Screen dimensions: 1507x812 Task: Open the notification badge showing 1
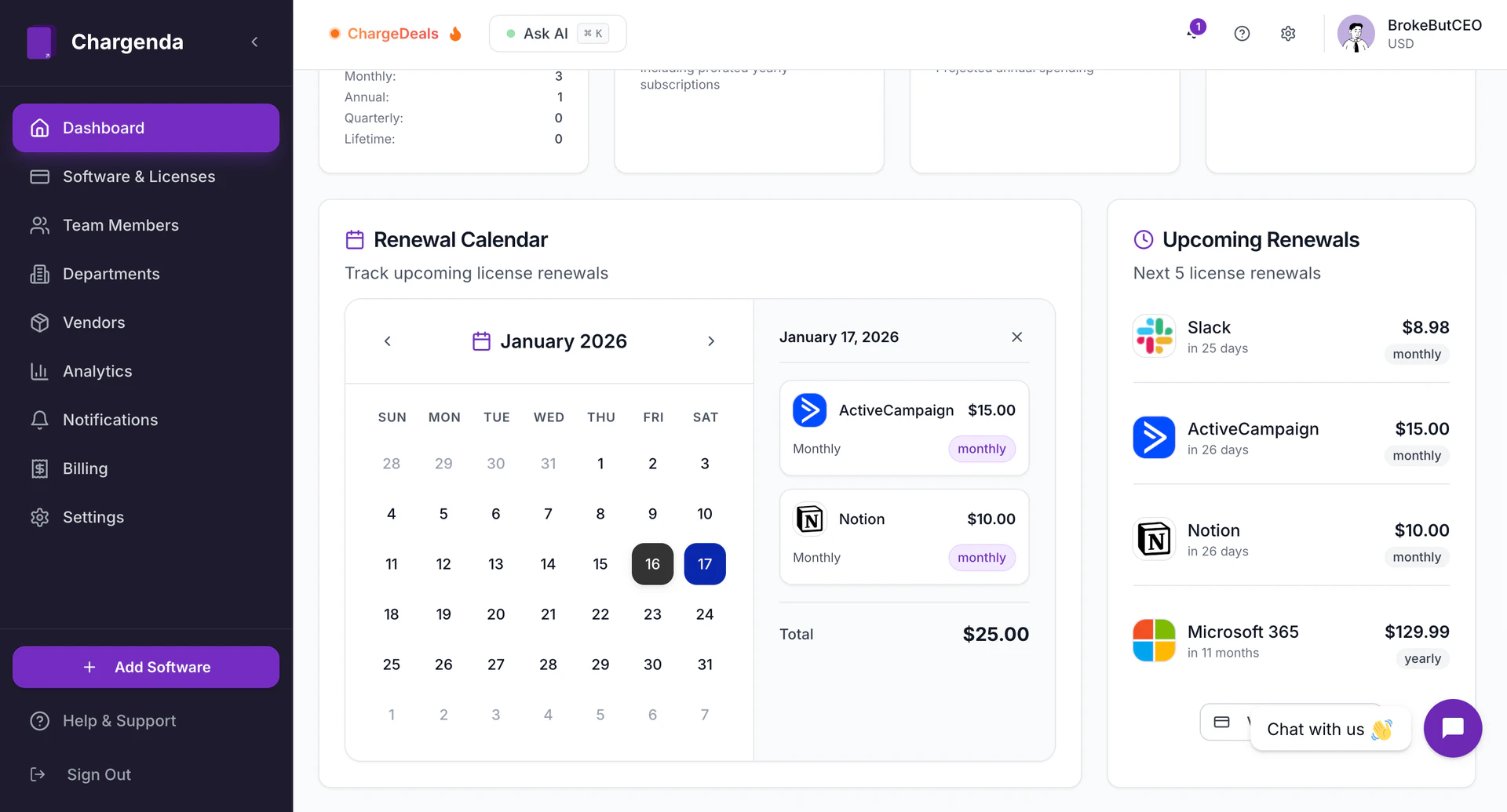(1198, 26)
